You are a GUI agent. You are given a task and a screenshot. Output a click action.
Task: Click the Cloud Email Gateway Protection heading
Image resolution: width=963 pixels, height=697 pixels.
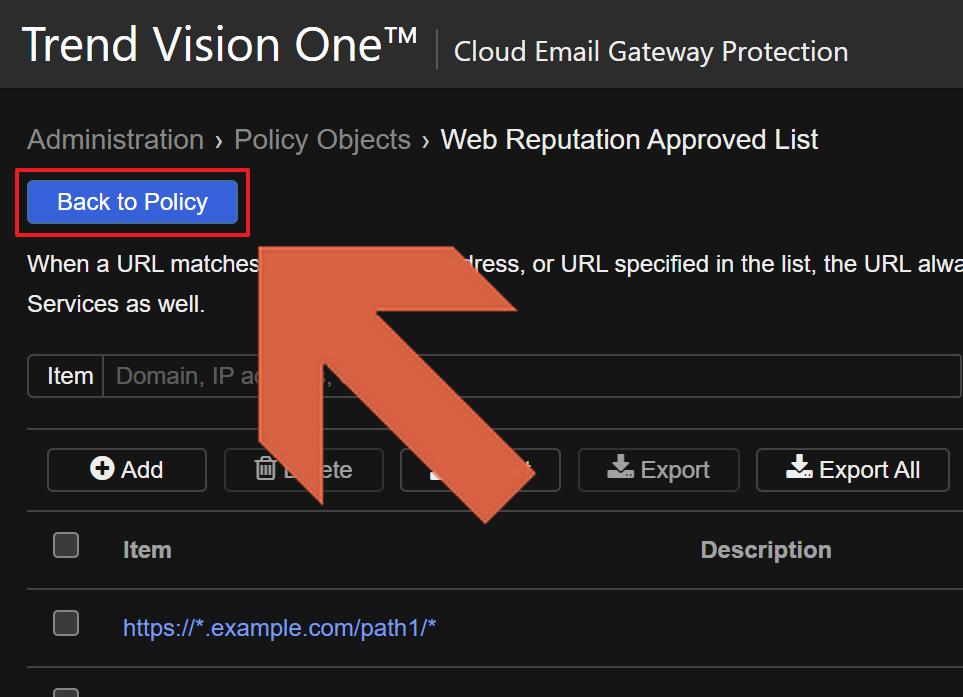click(x=650, y=51)
